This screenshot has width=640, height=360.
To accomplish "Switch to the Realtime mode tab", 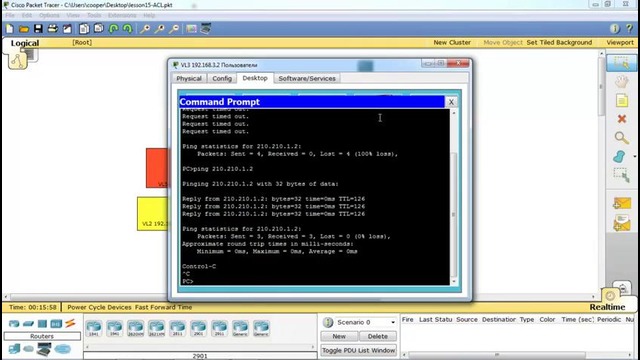I will pos(607,307).
